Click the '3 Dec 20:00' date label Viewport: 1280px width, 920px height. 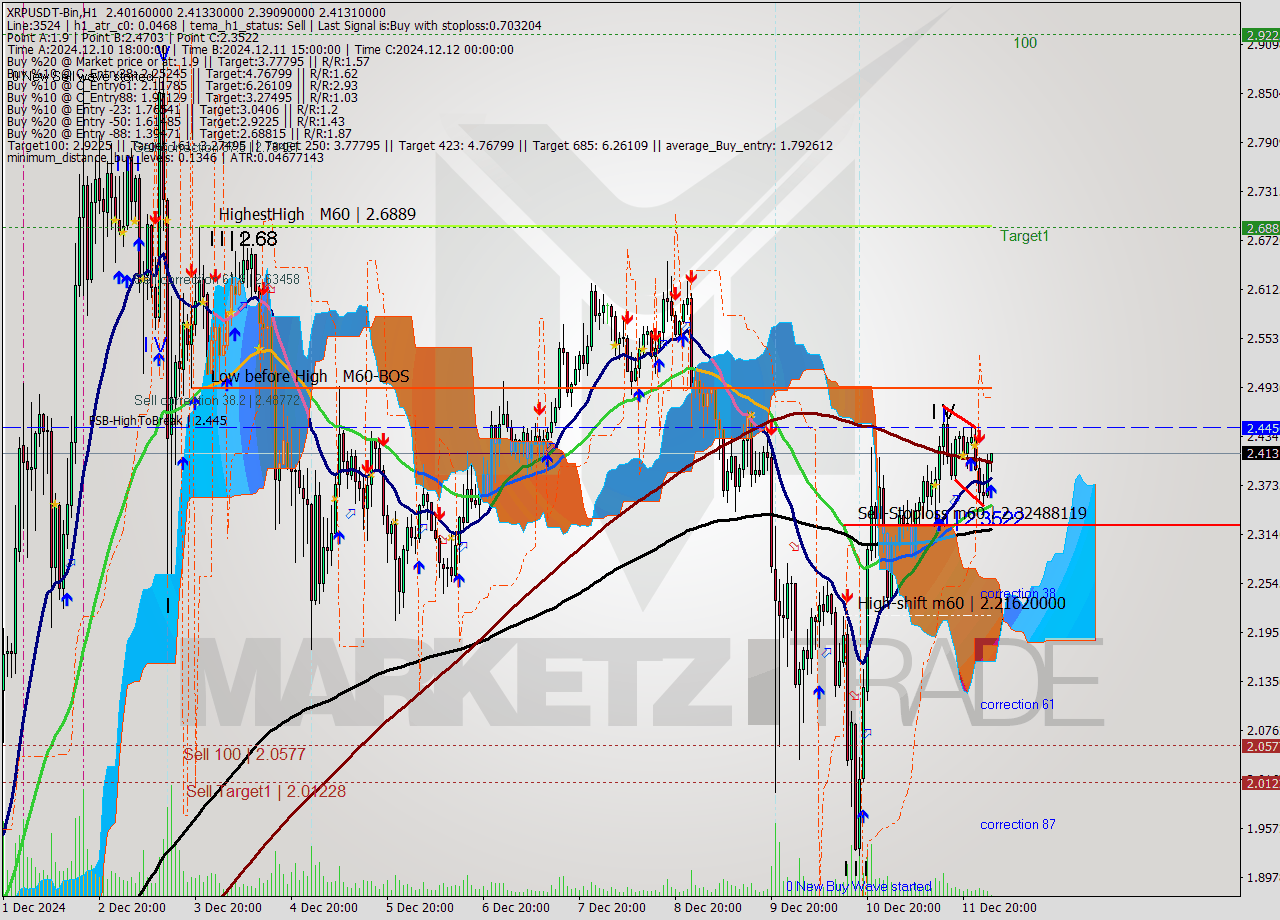227,908
